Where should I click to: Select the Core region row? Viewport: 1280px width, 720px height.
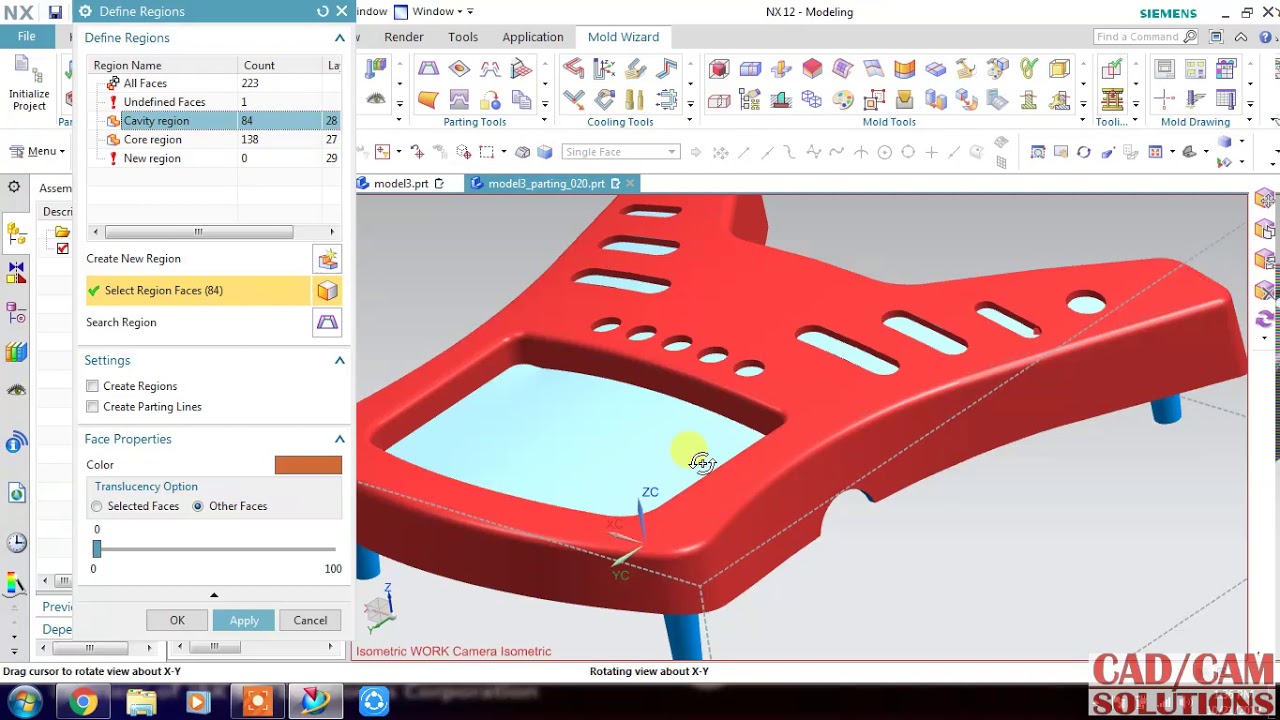214,140
